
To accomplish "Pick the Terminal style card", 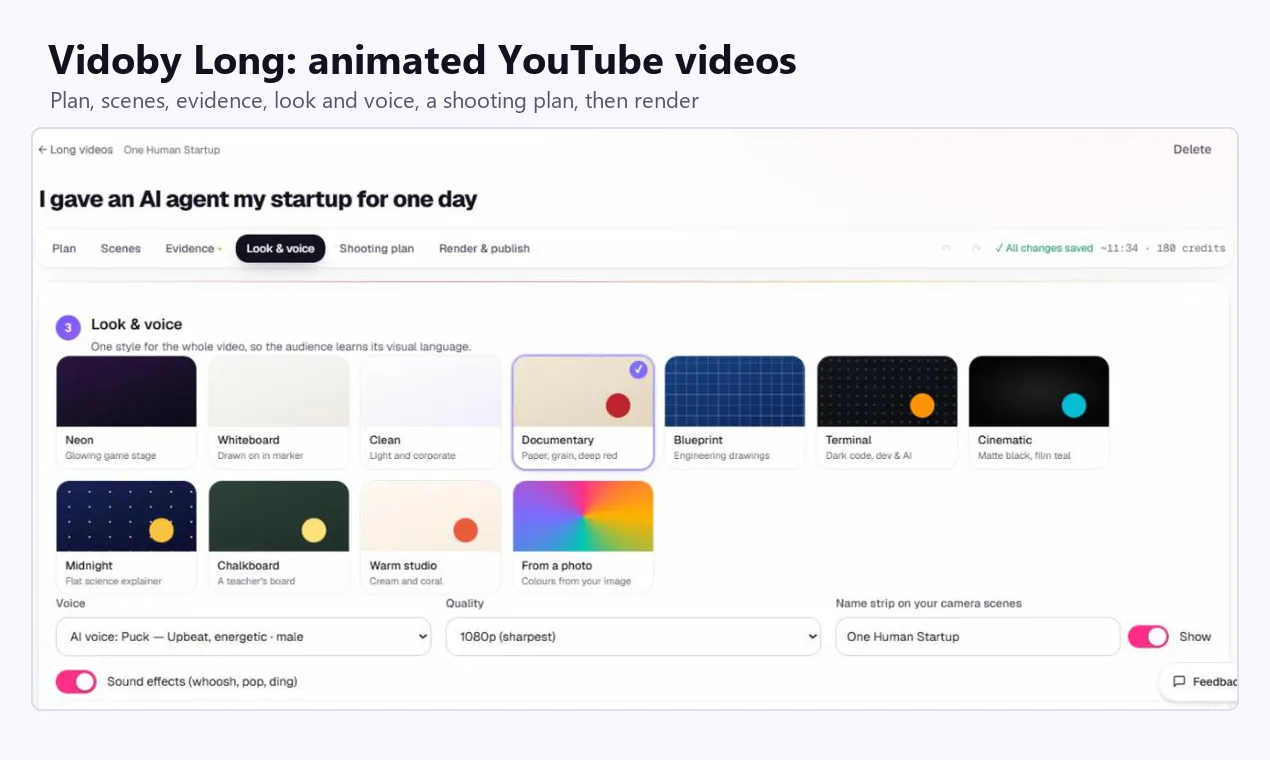I will (x=887, y=412).
